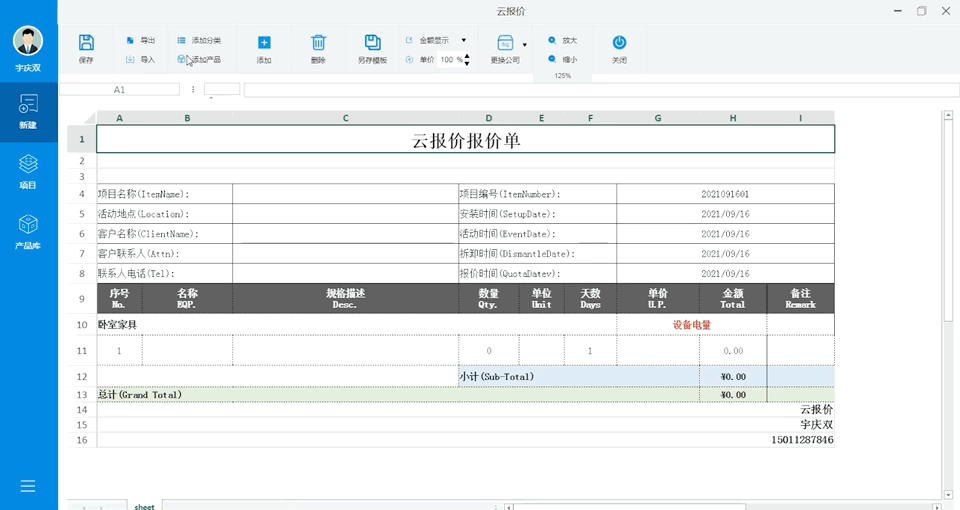The image size is (960, 510).
Task: Click the 卧室家具 category row
Action: point(357,324)
